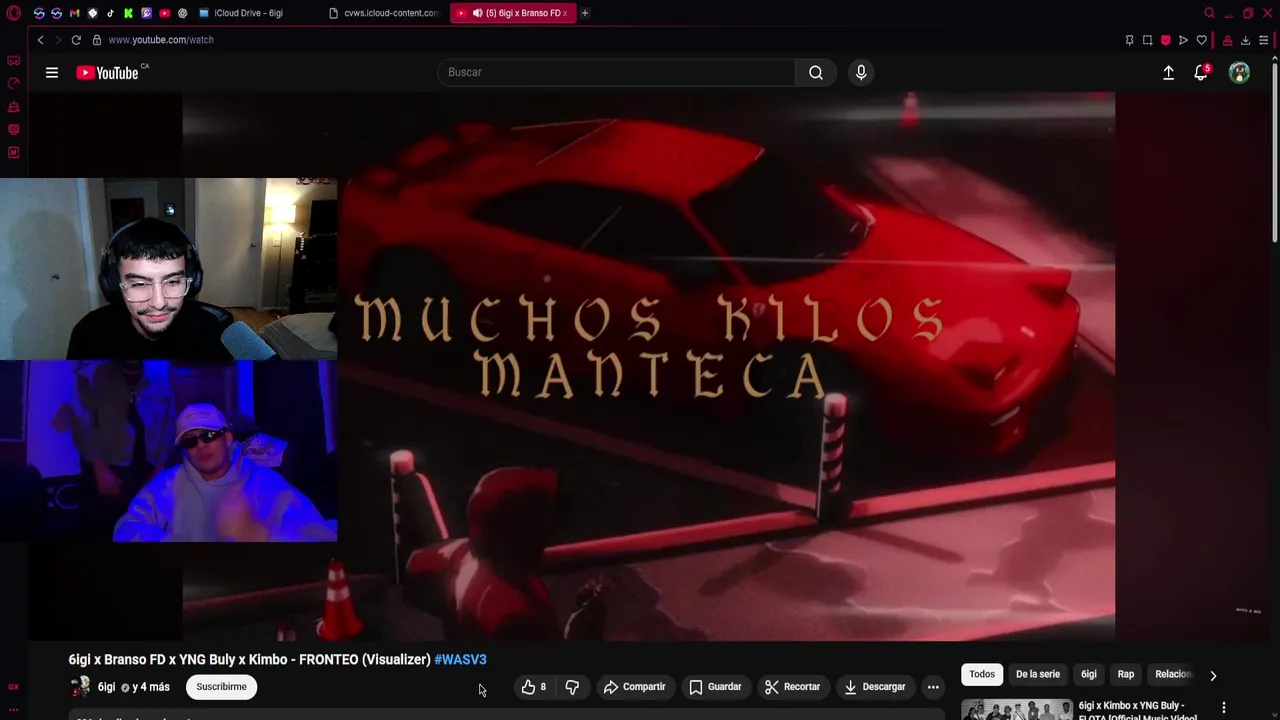The width and height of the screenshot is (1280, 720).
Task: Switch to the cvws.icloud-content.com tab
Action: pos(385,13)
